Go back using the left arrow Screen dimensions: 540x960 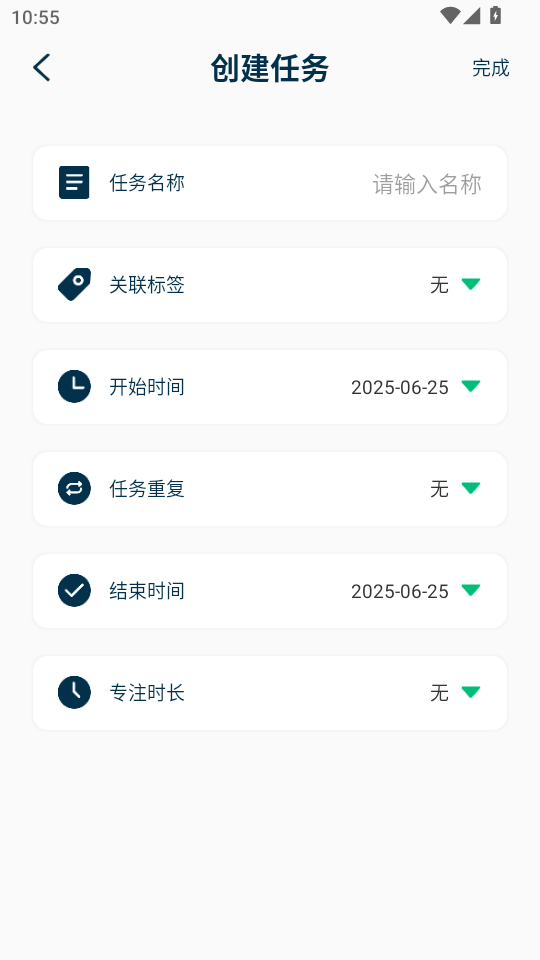coord(42,67)
